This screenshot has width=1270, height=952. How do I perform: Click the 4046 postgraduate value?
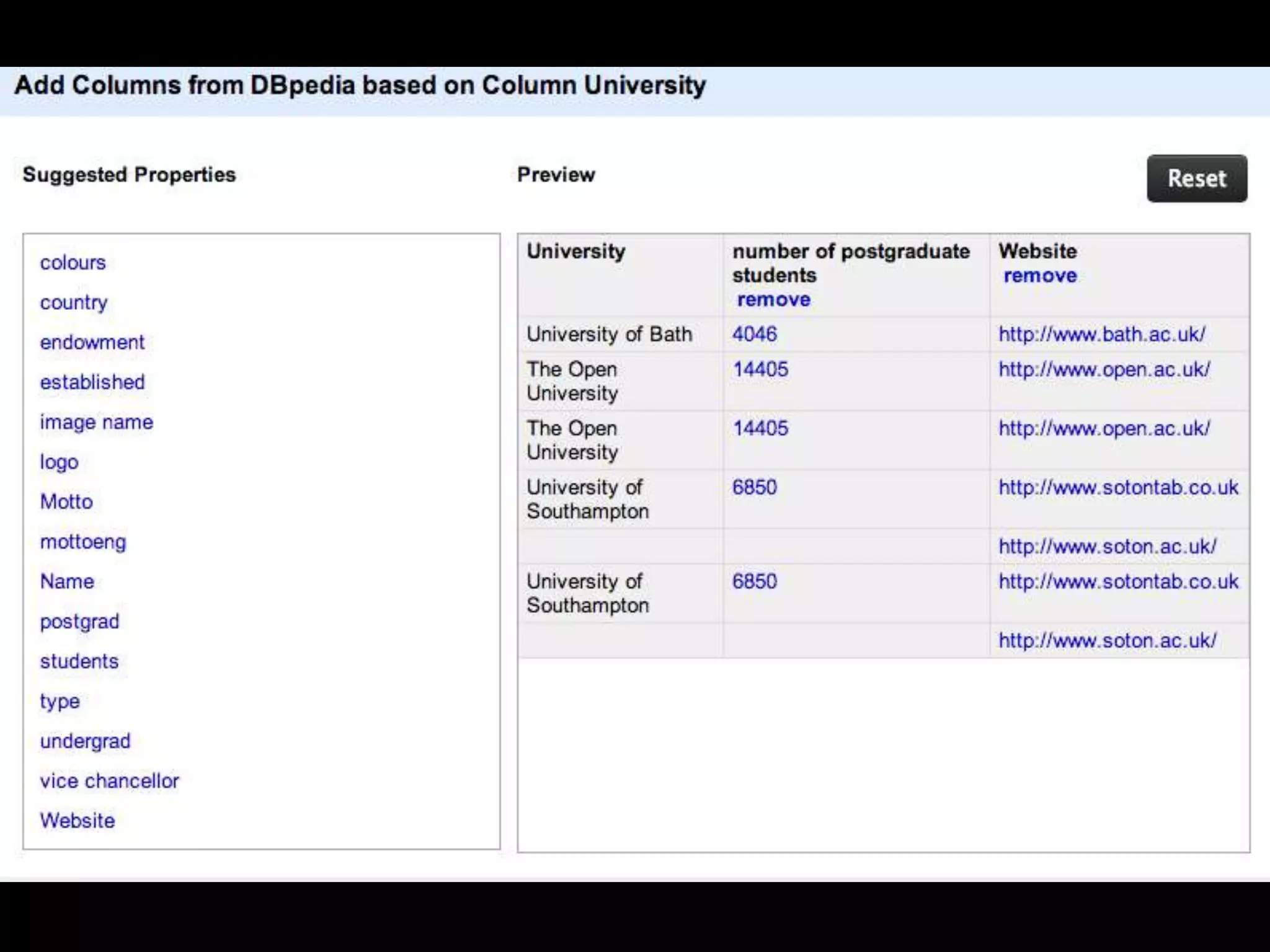coord(754,334)
